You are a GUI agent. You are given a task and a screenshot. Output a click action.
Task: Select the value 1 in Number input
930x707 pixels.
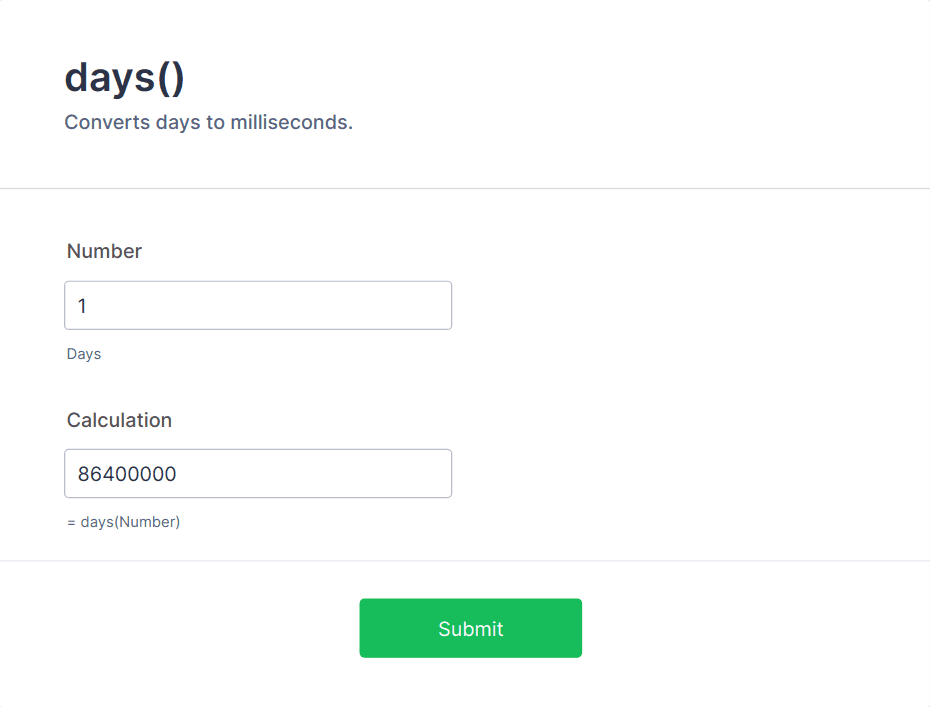[x=82, y=306]
